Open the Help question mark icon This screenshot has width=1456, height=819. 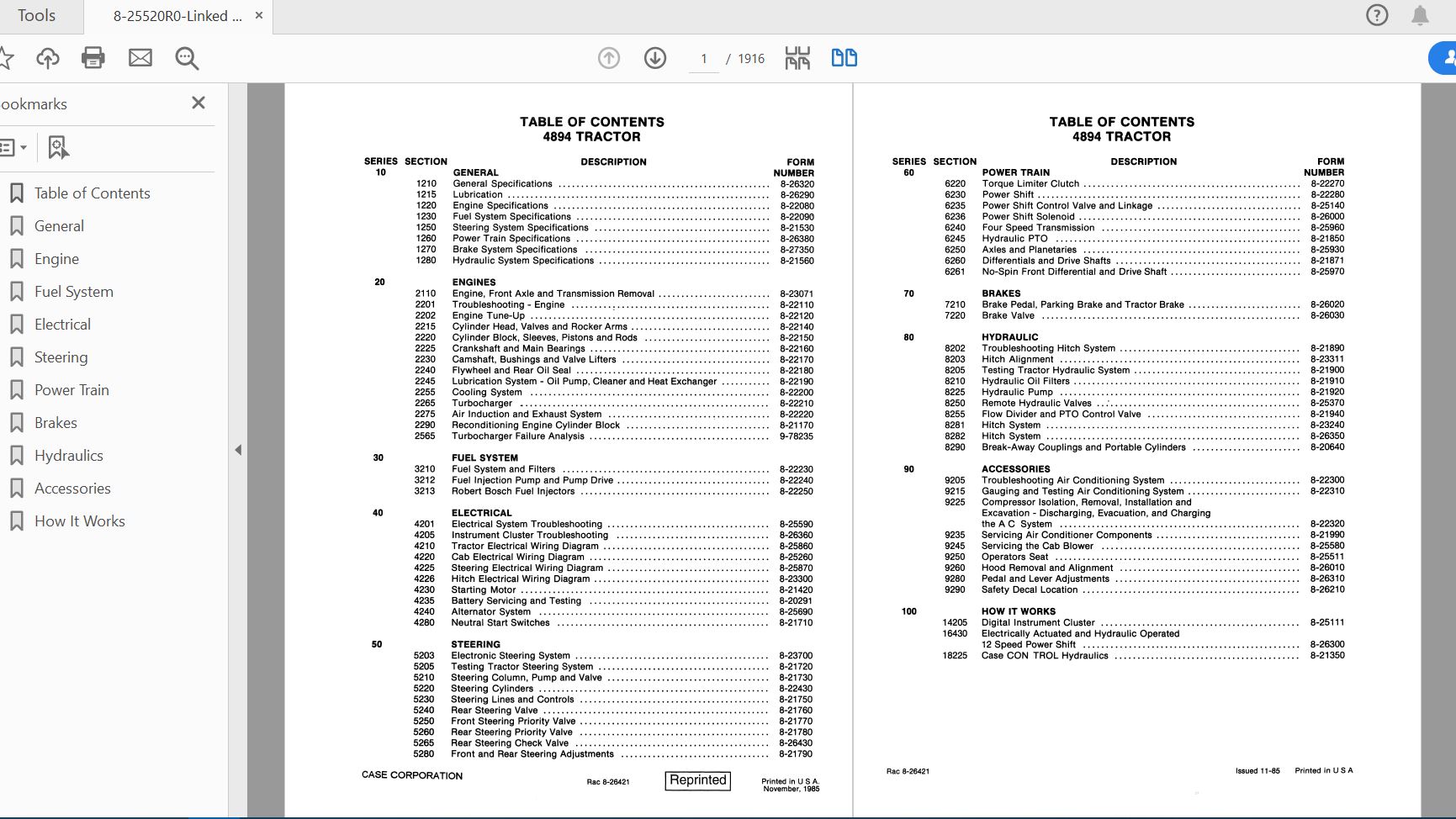[1377, 15]
